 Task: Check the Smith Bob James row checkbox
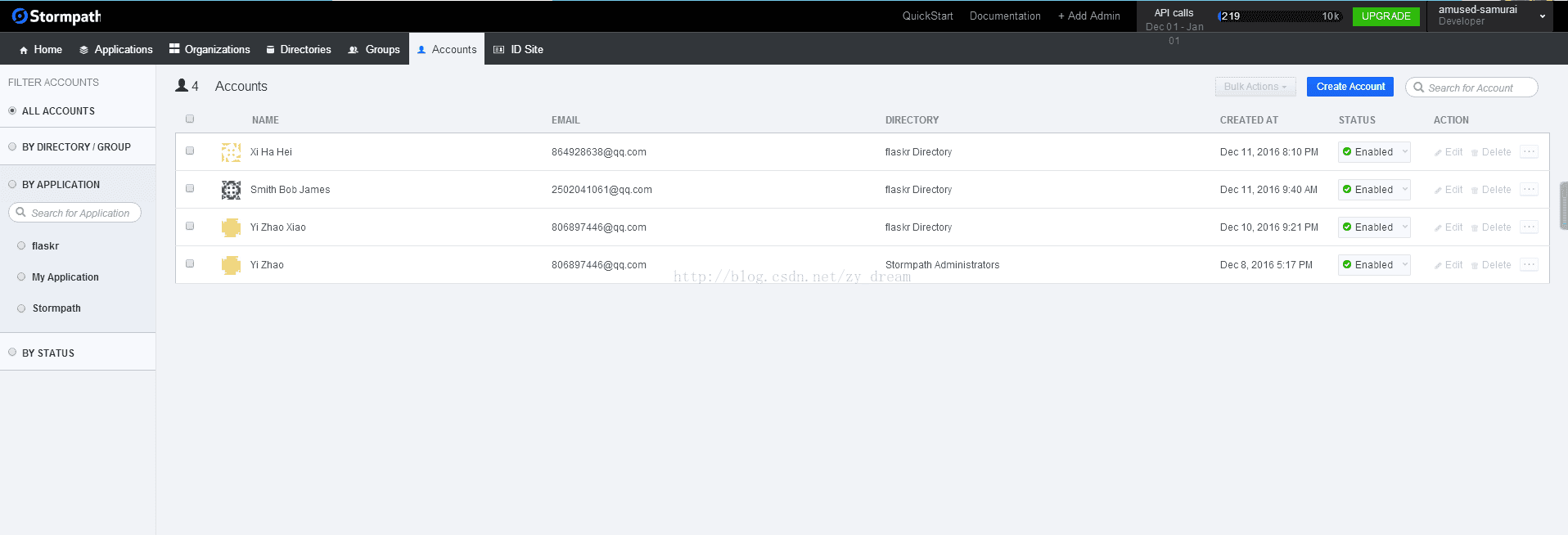[x=190, y=189]
